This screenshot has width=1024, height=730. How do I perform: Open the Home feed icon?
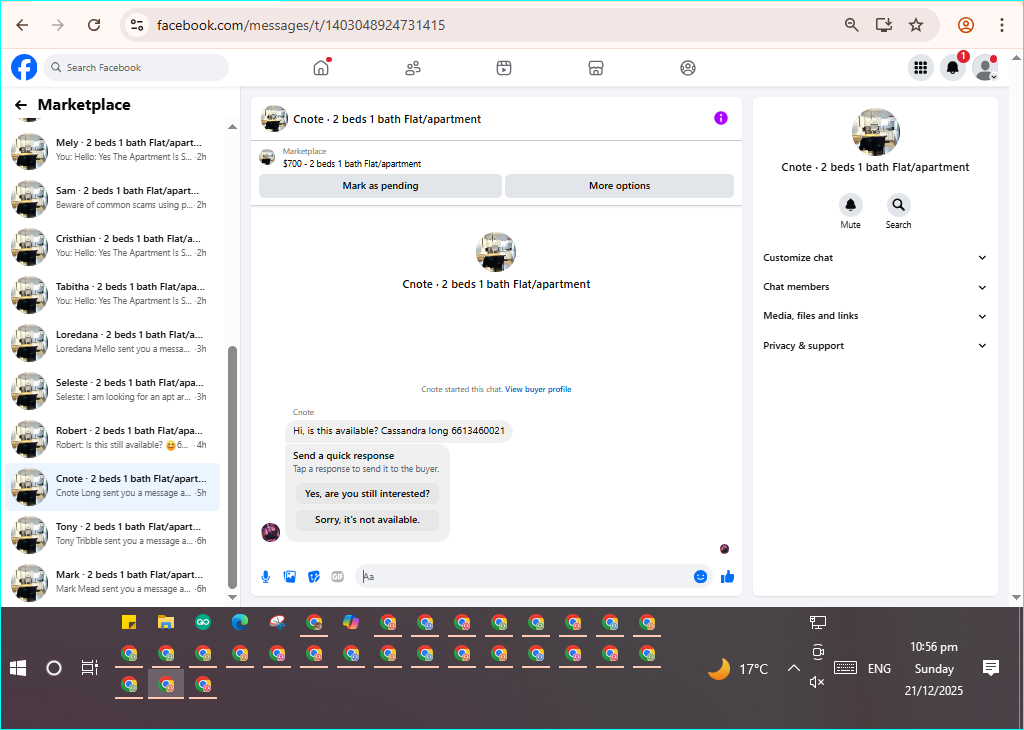[x=321, y=67]
